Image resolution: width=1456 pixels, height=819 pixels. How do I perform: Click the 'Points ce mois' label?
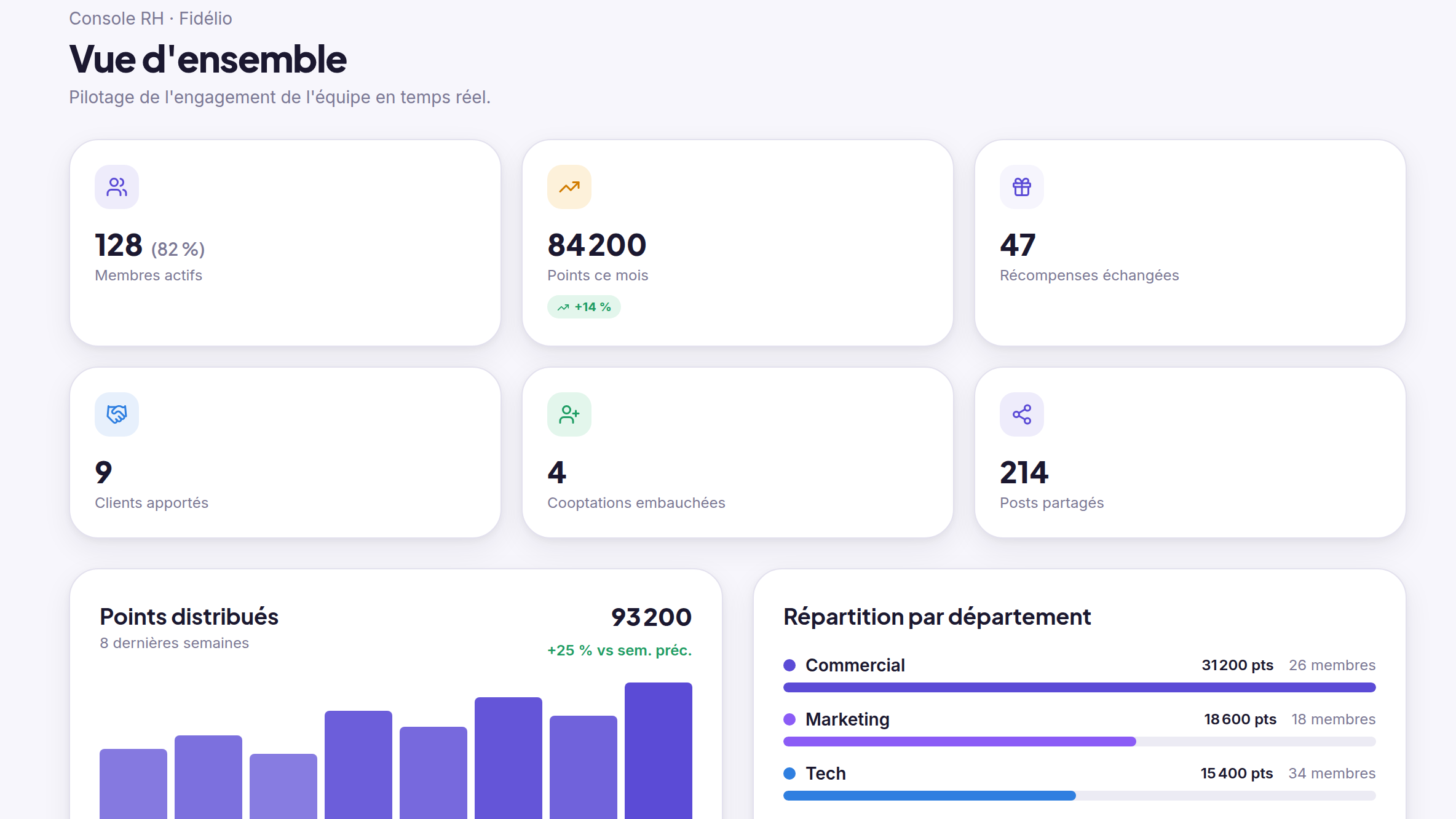tap(598, 275)
